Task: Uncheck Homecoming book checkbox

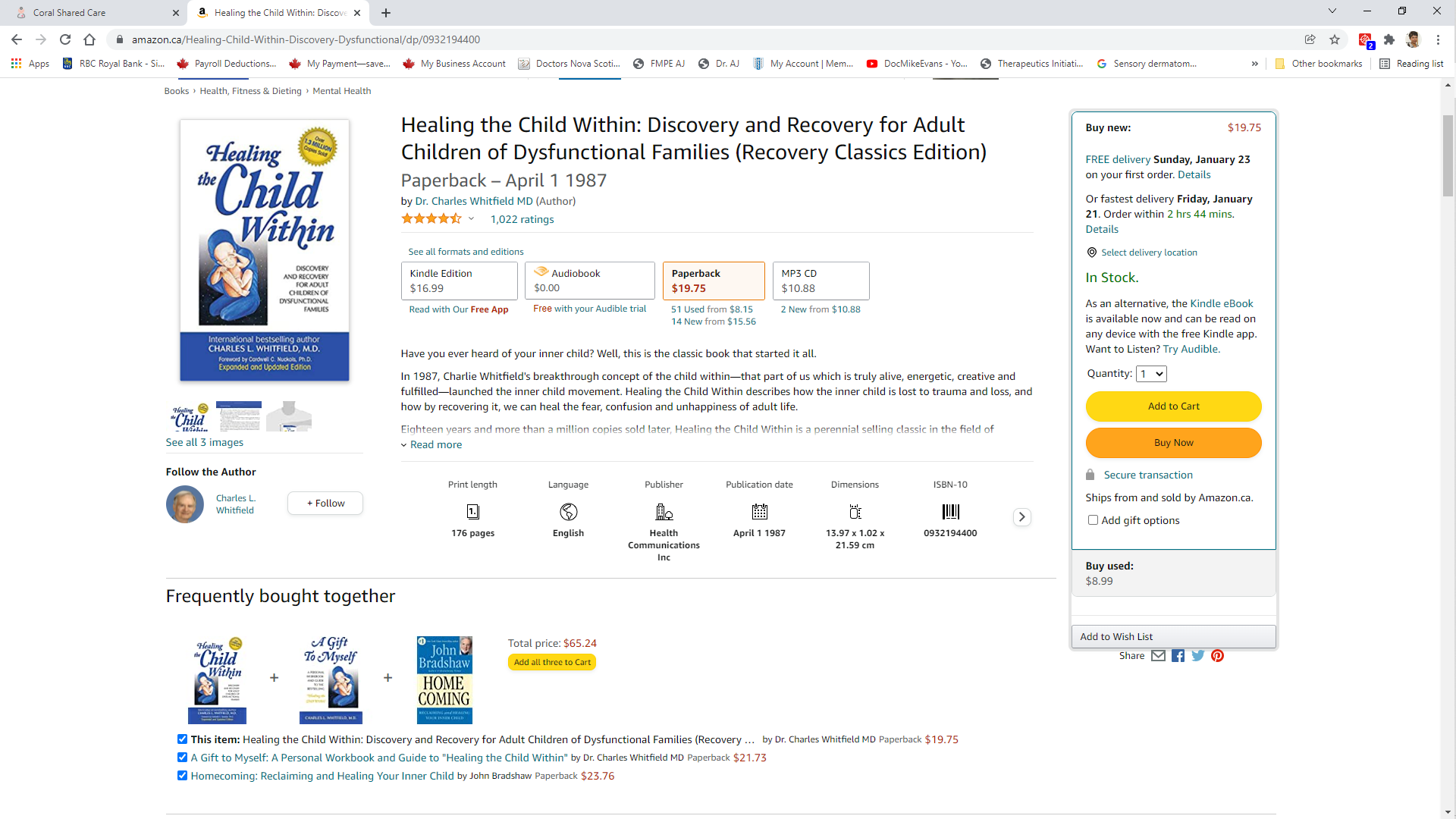Action: 182,776
